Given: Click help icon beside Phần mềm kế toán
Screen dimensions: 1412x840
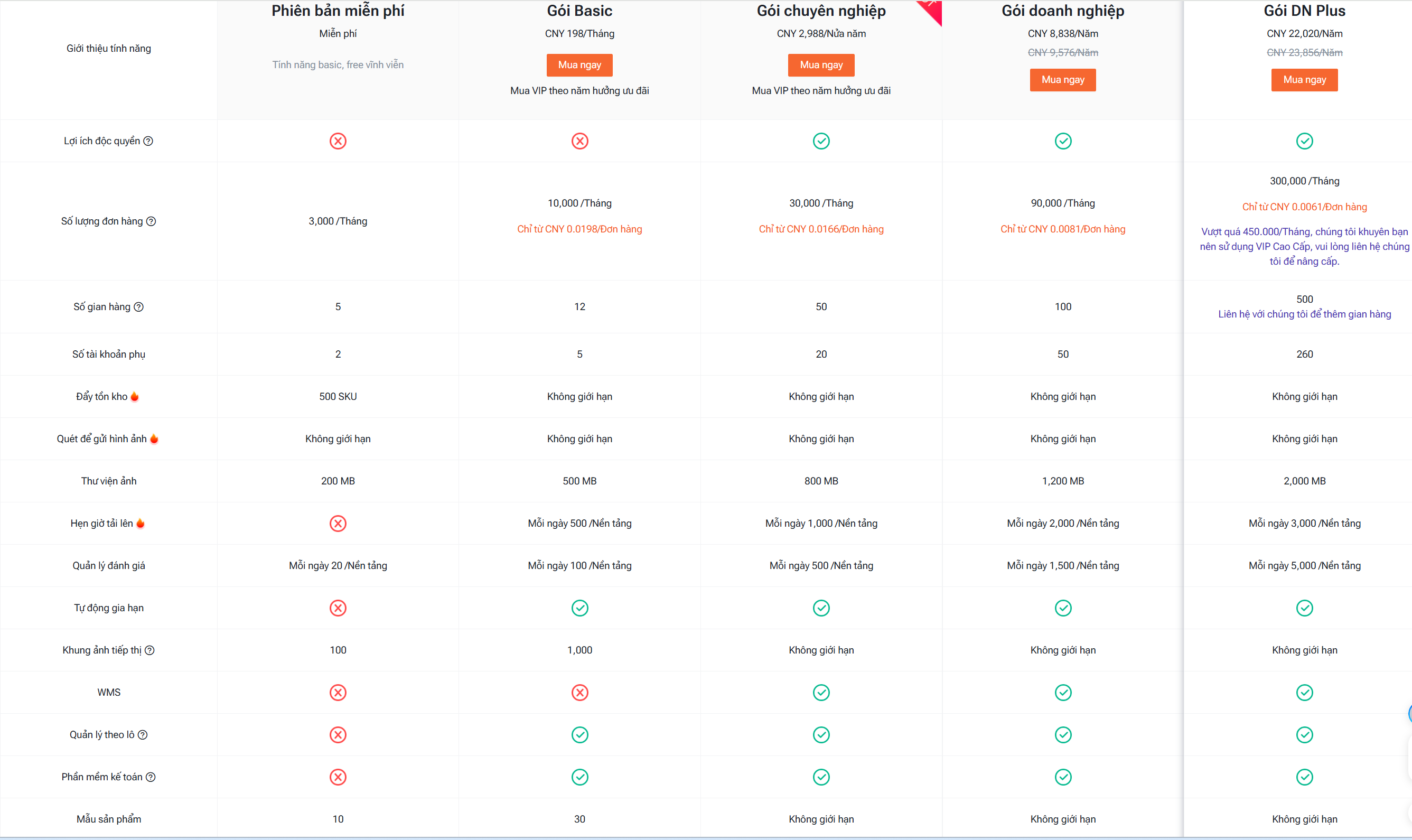Looking at the screenshot, I should 151,777.
